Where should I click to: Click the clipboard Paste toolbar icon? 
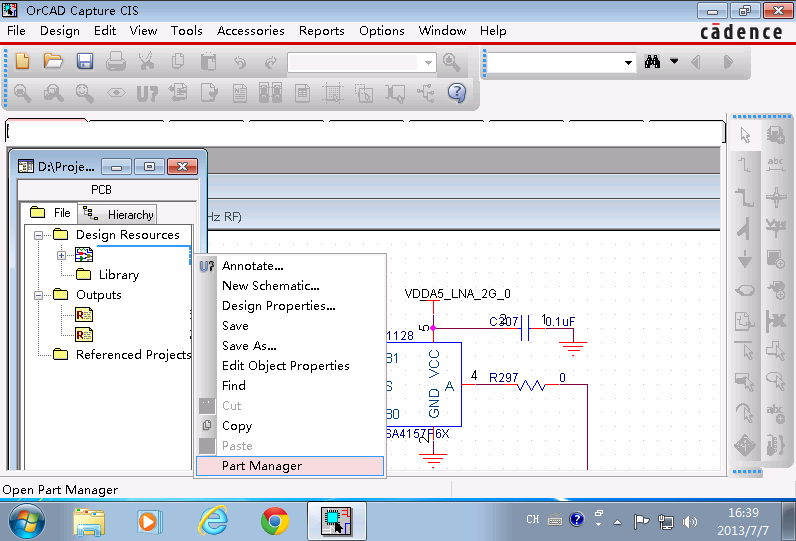pos(209,61)
